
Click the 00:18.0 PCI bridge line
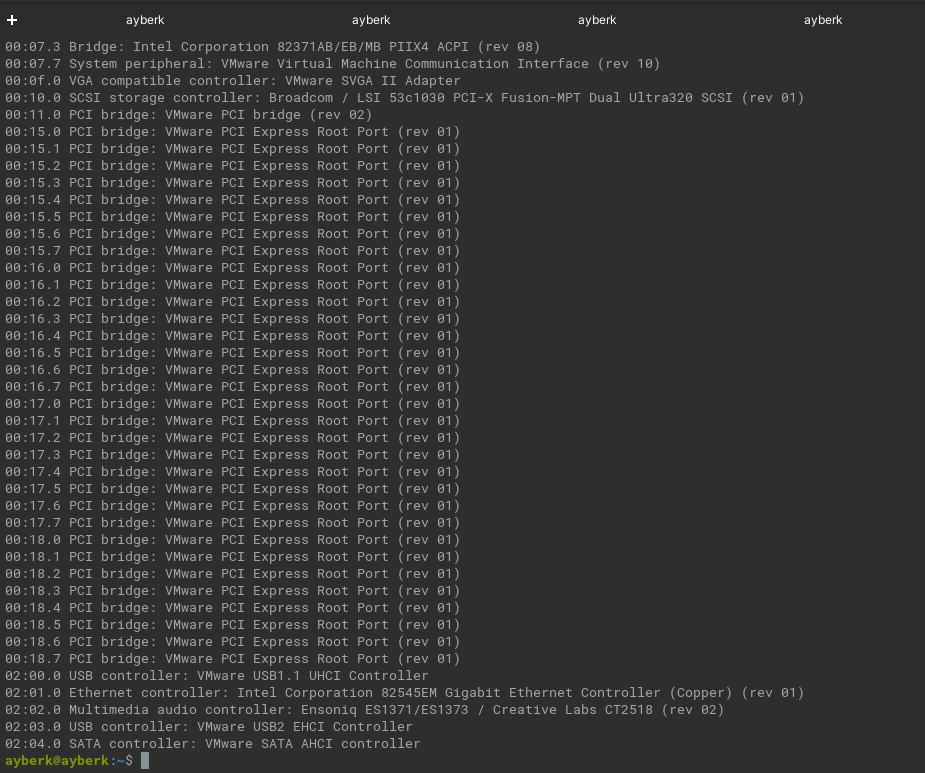(232, 540)
